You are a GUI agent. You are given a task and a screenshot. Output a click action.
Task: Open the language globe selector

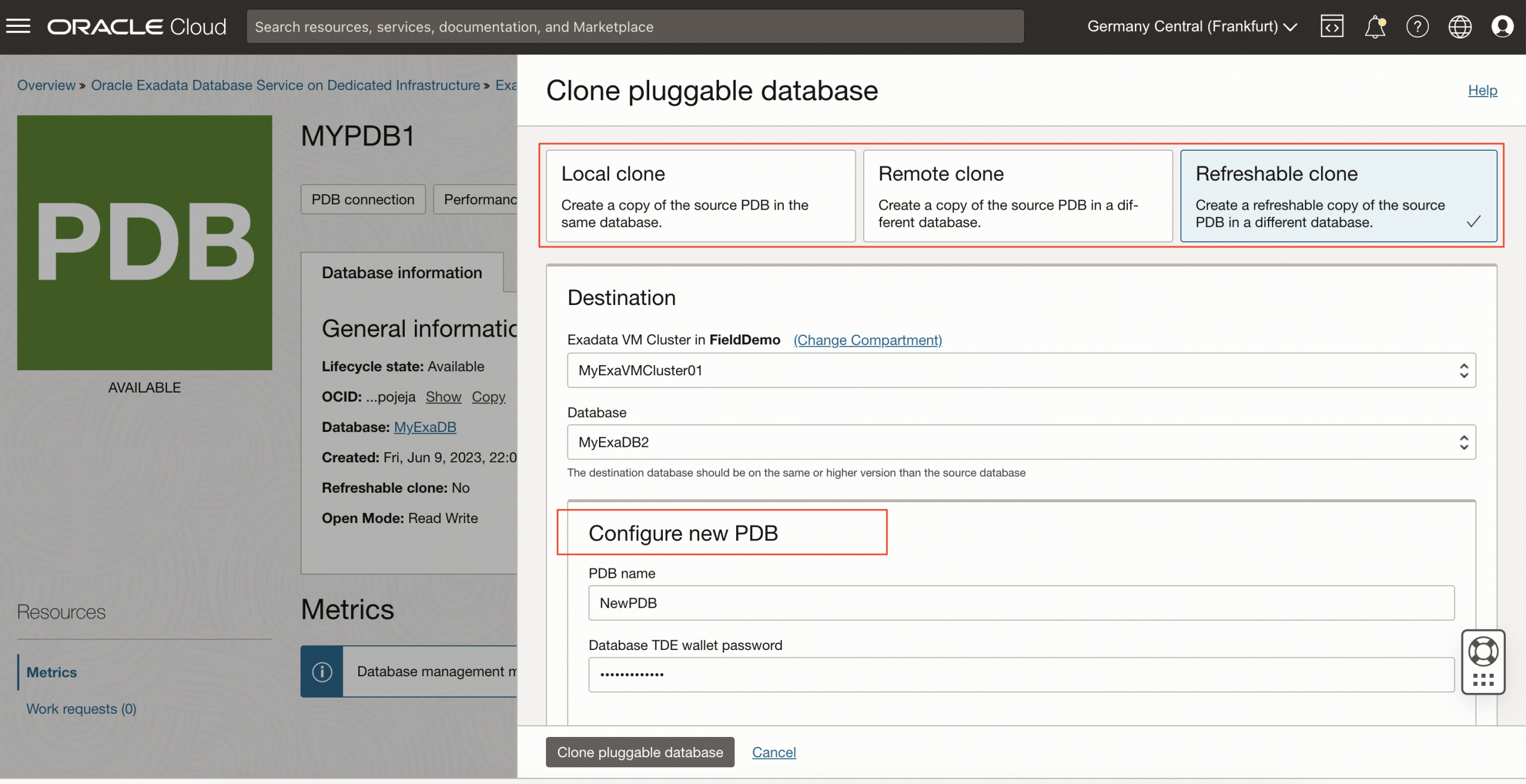[x=1460, y=26]
